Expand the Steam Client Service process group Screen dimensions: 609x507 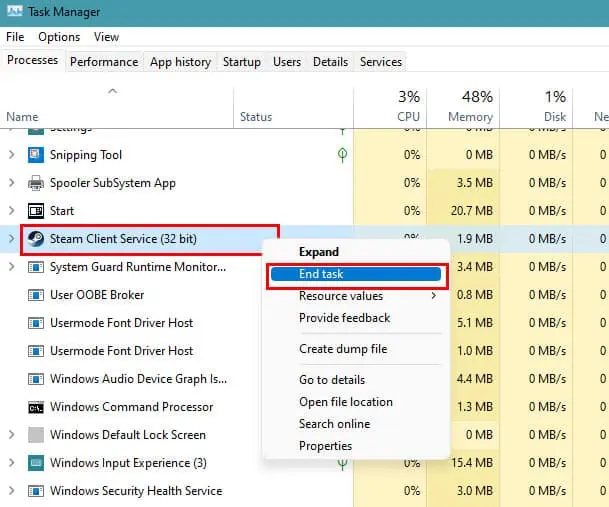click(11, 239)
